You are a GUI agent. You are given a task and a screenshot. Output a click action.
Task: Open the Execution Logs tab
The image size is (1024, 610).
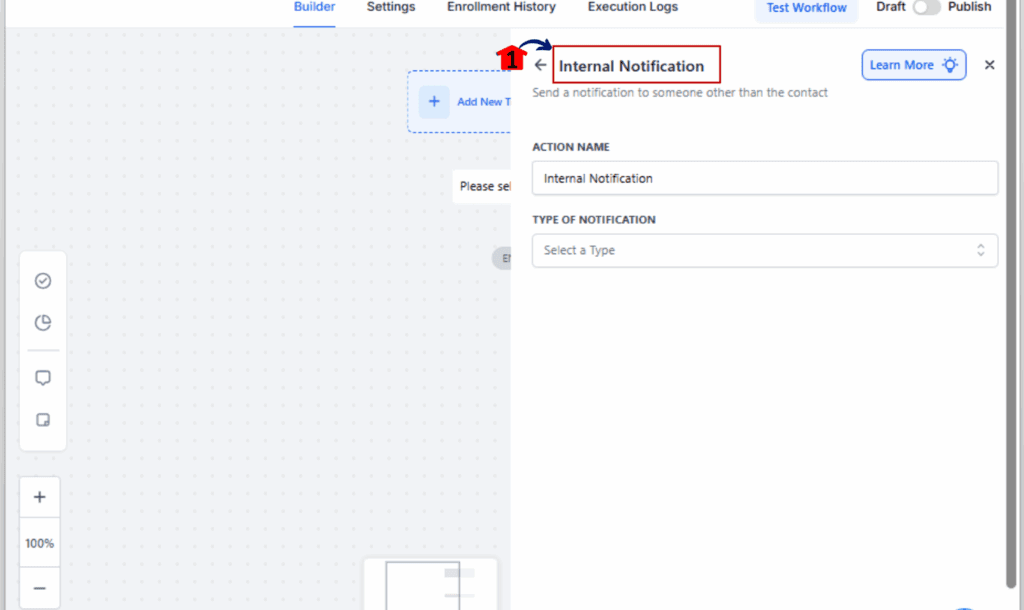(x=632, y=7)
